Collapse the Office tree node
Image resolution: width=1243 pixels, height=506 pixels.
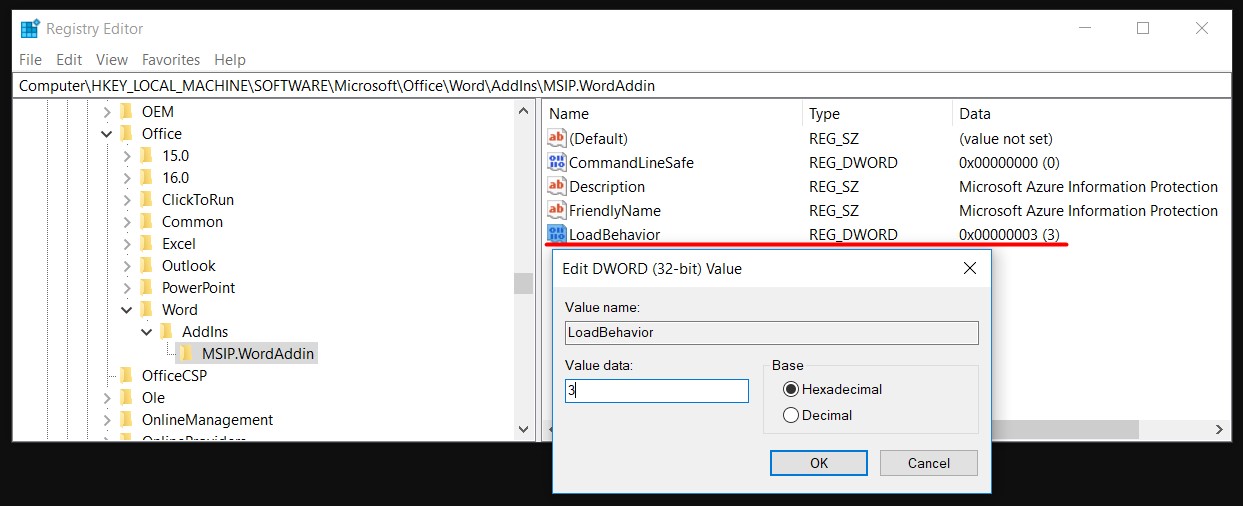pyautogui.click(x=106, y=134)
